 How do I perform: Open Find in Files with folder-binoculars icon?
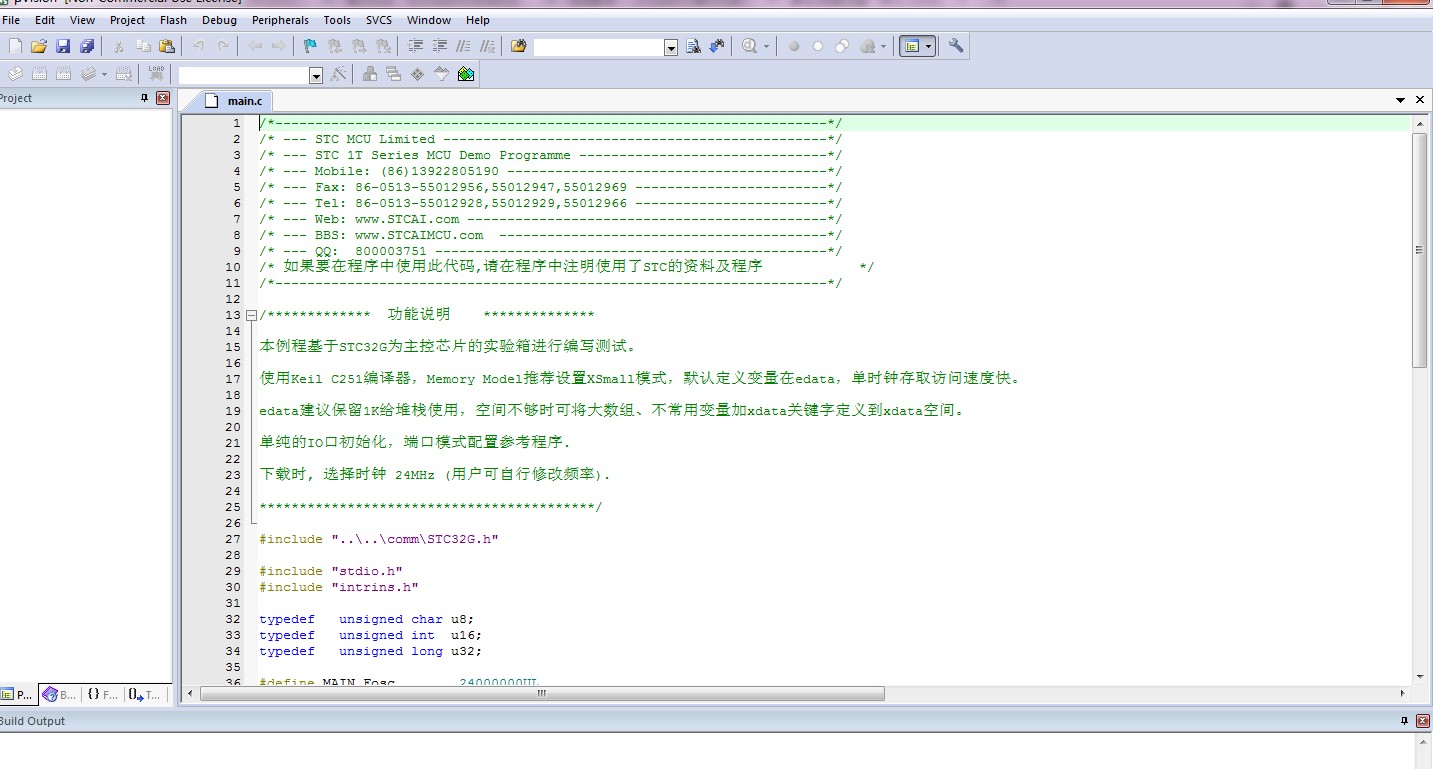(518, 46)
